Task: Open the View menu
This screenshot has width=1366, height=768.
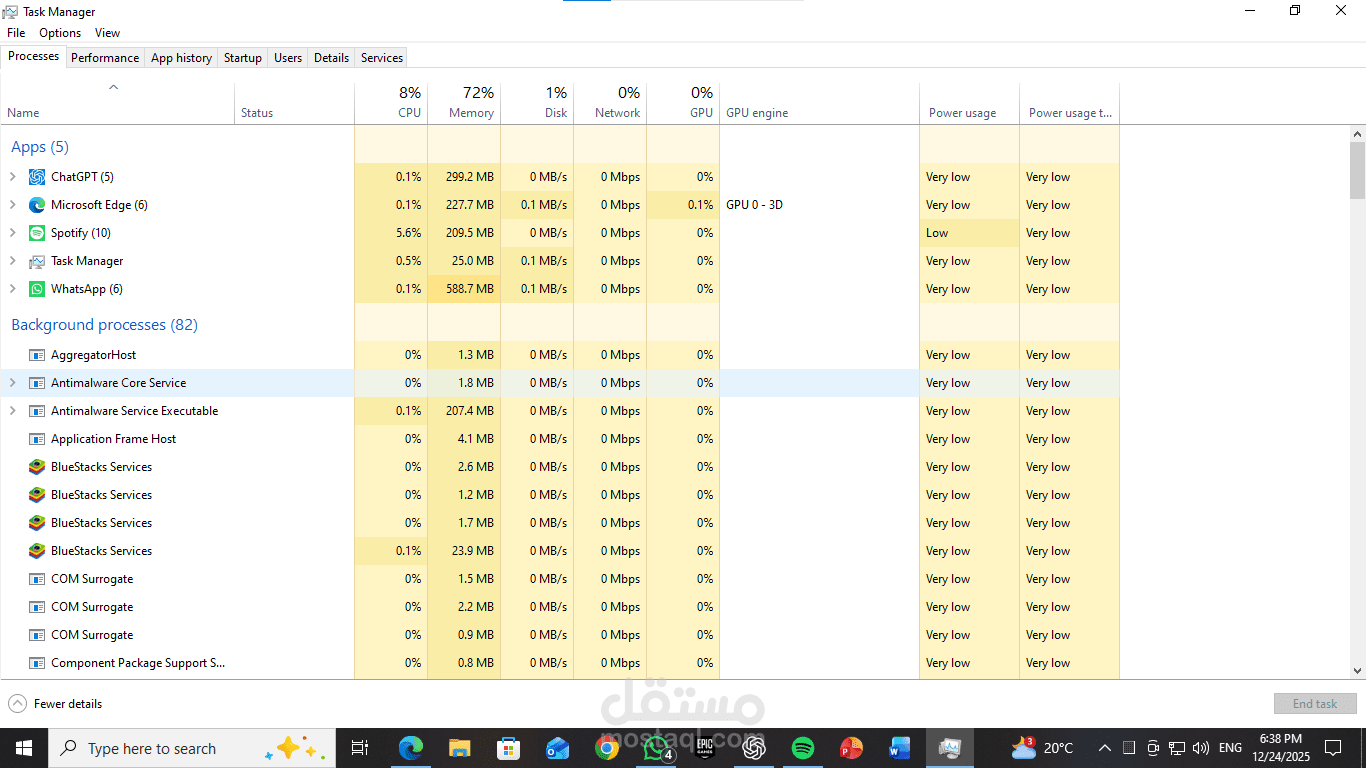Action: click(107, 33)
